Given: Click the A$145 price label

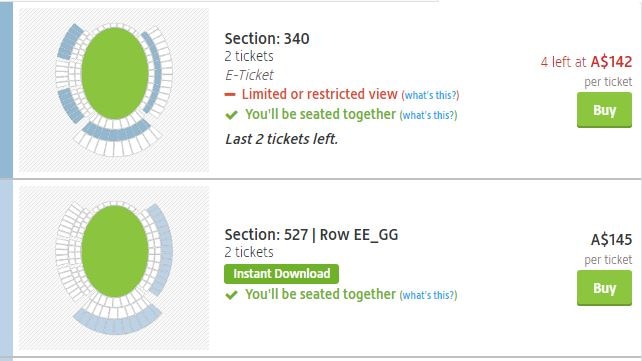Looking at the screenshot, I should pos(611,239).
